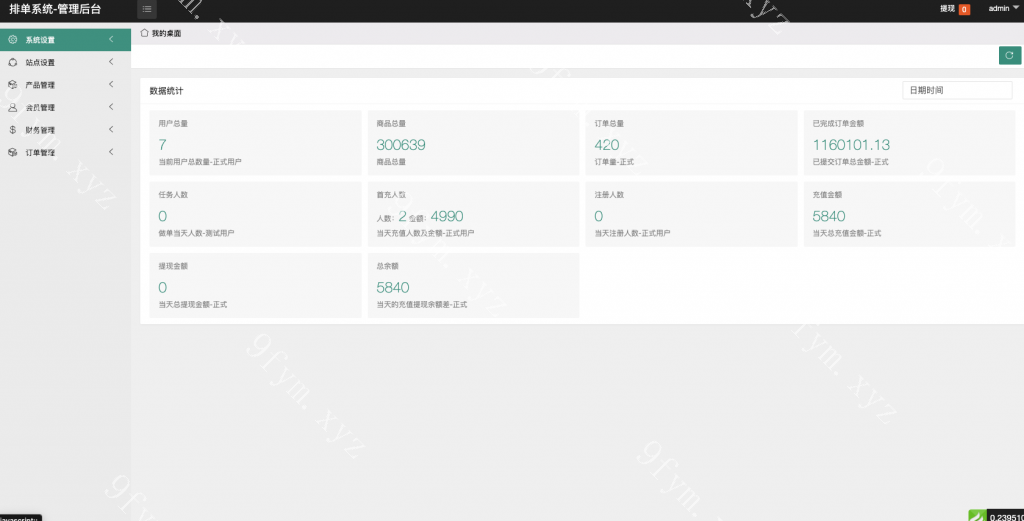
Task: Click the 提现金额 card title
Action: pyautogui.click(x=173, y=266)
